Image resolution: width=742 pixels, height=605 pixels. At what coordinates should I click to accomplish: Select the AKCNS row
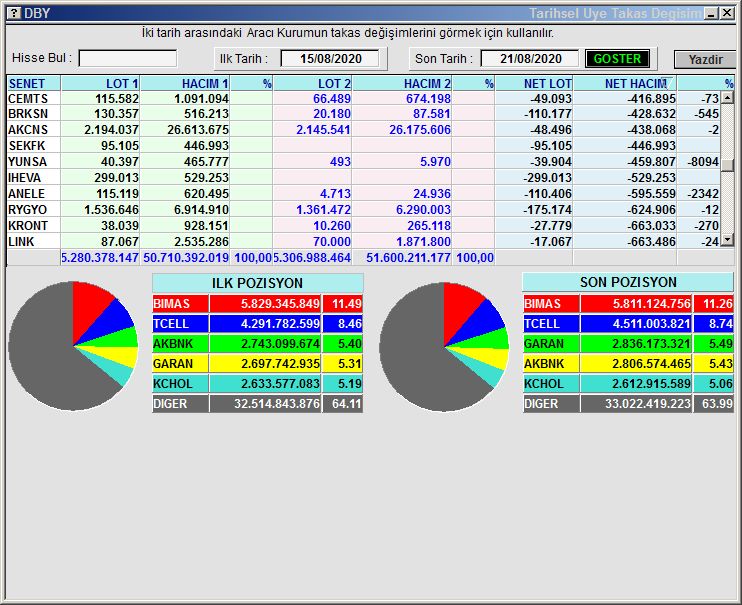[x=363, y=130]
